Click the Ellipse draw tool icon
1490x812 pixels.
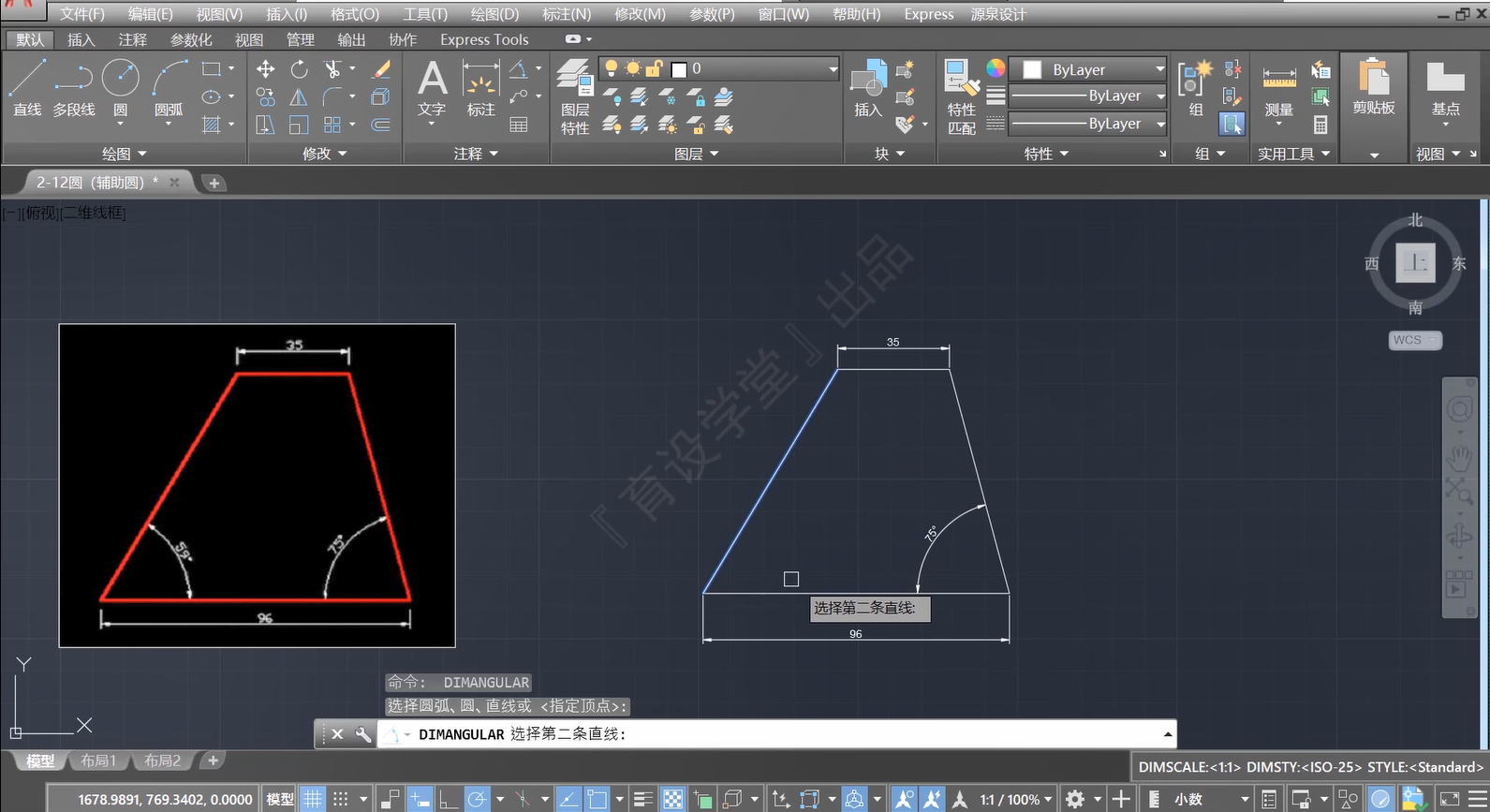(x=212, y=96)
